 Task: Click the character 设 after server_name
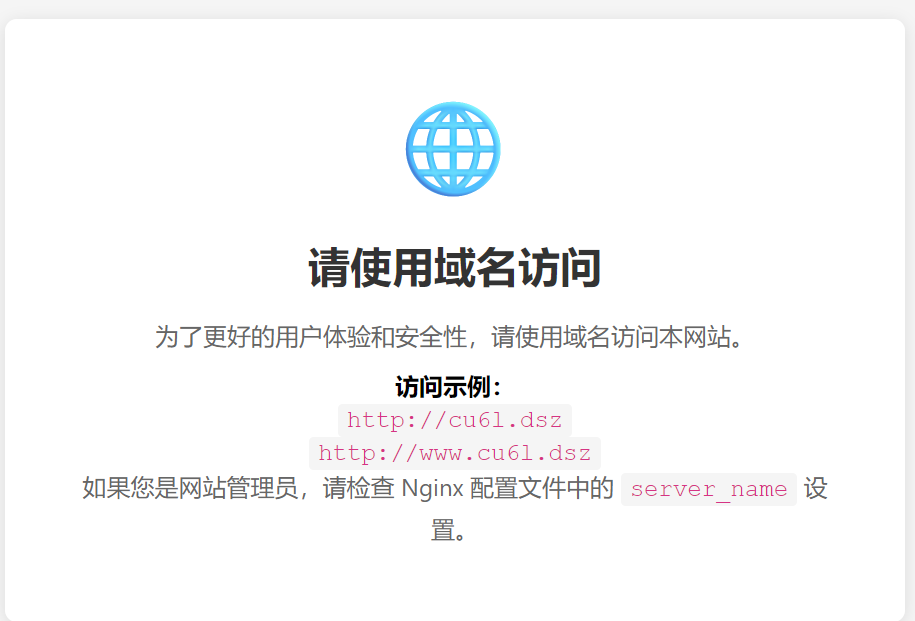(x=816, y=489)
